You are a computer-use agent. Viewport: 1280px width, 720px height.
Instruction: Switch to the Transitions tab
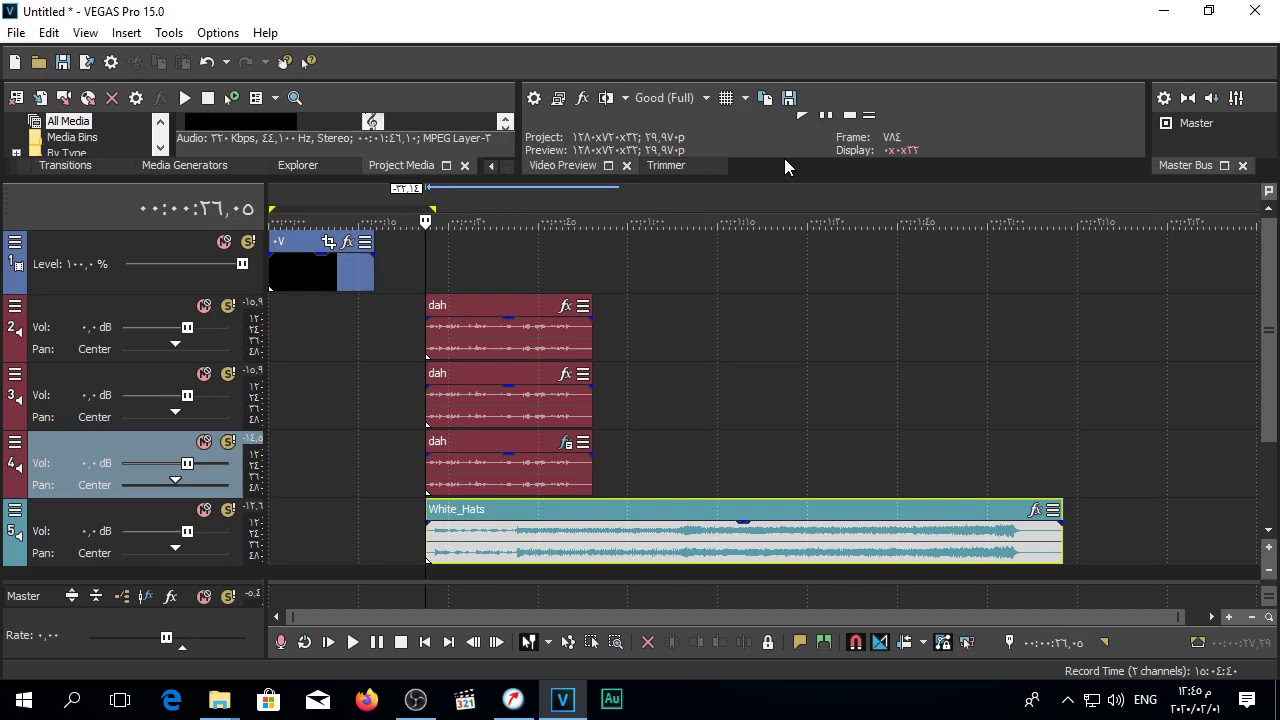click(65, 165)
